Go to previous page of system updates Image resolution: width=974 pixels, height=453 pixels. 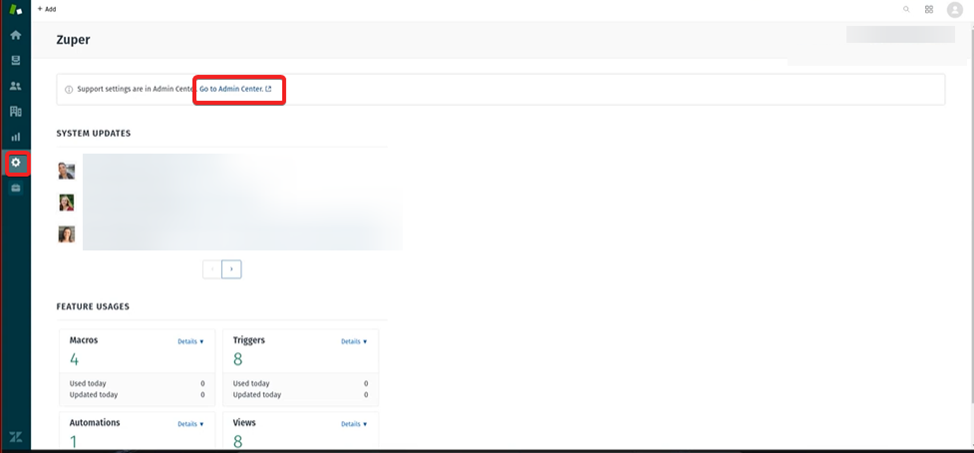tap(212, 269)
